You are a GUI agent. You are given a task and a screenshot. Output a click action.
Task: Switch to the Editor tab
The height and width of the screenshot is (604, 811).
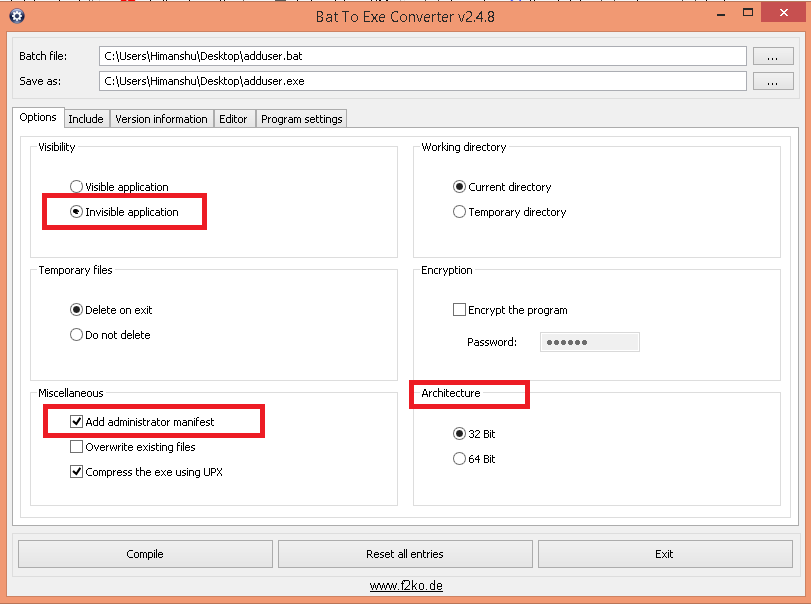point(234,118)
